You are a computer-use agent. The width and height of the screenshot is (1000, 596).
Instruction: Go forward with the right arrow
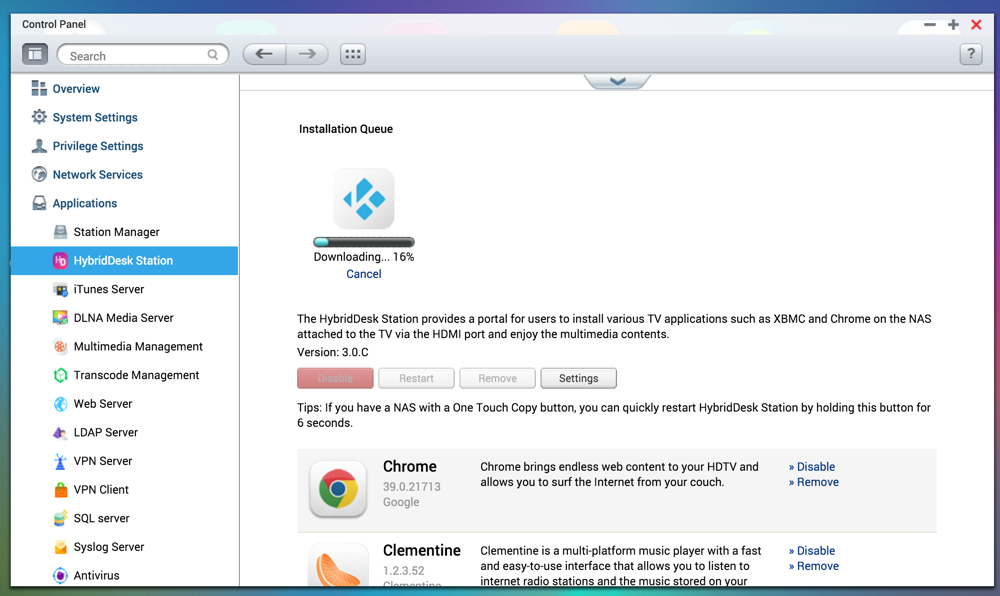coord(307,54)
